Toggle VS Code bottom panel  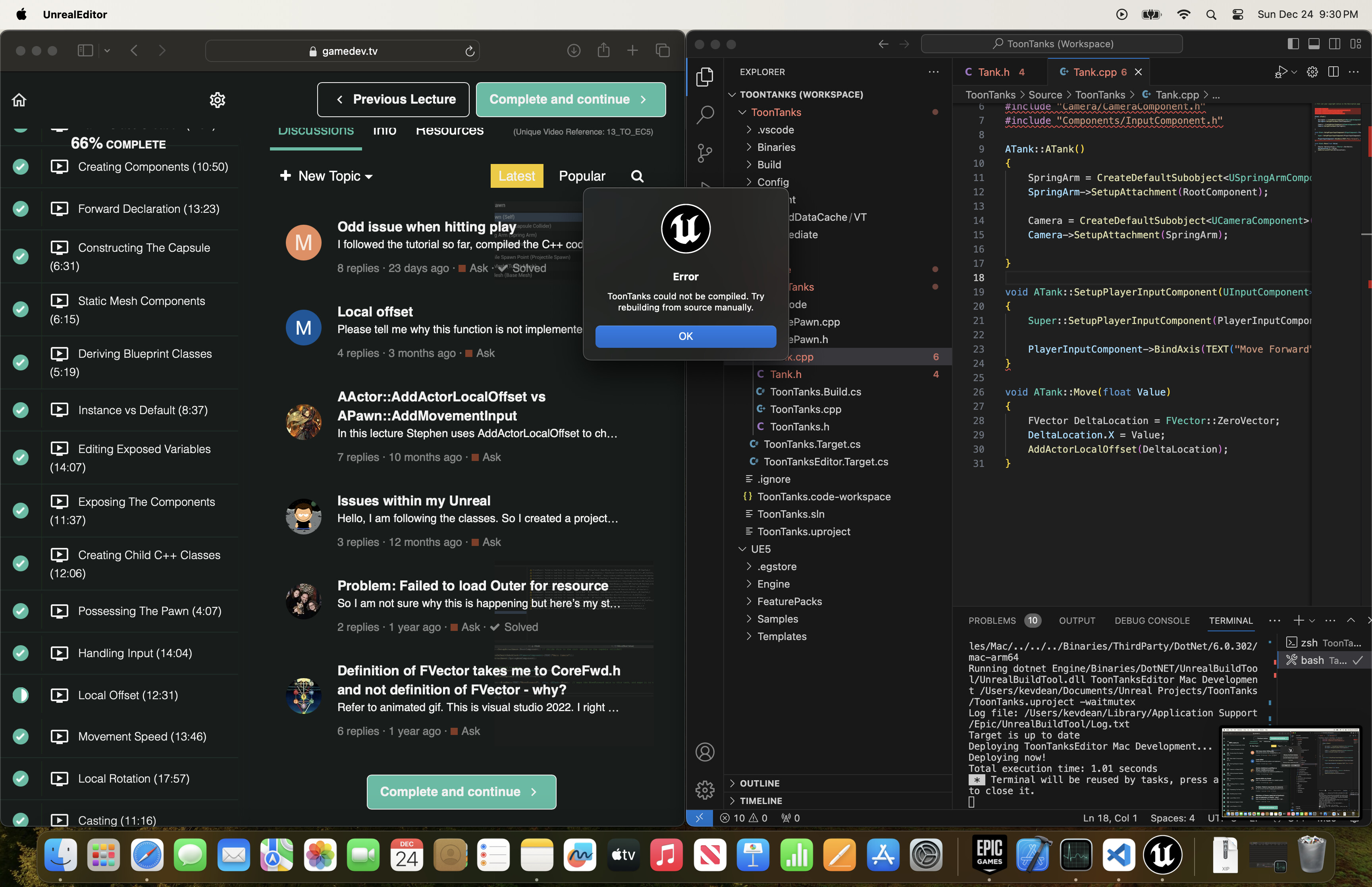(x=1314, y=44)
